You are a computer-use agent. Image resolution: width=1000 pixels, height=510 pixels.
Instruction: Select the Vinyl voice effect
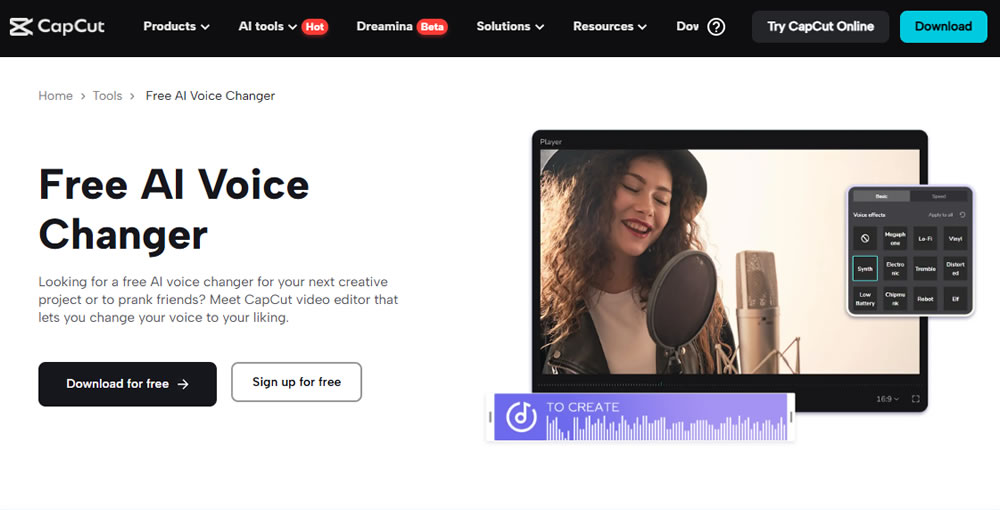pos(955,238)
